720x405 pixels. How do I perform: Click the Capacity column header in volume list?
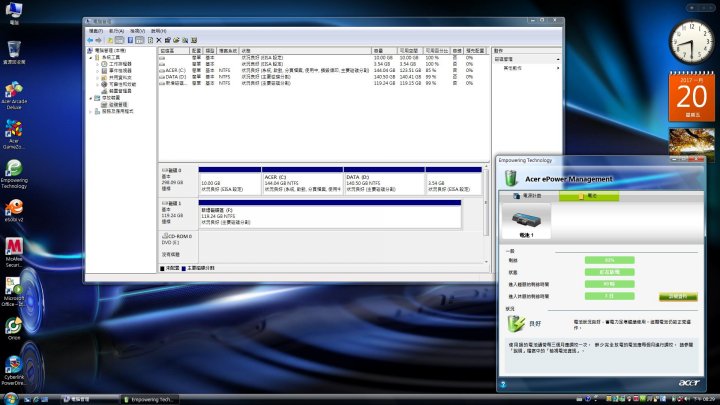click(384, 51)
